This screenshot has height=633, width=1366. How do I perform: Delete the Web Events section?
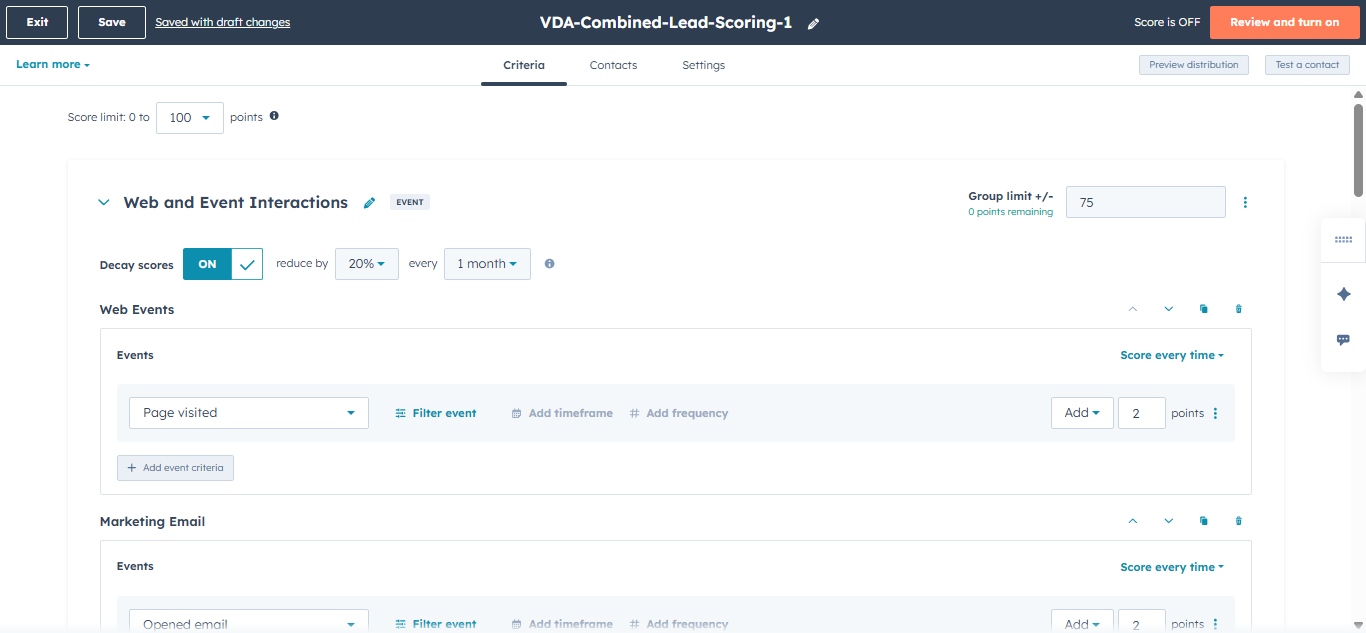pyautogui.click(x=1239, y=309)
